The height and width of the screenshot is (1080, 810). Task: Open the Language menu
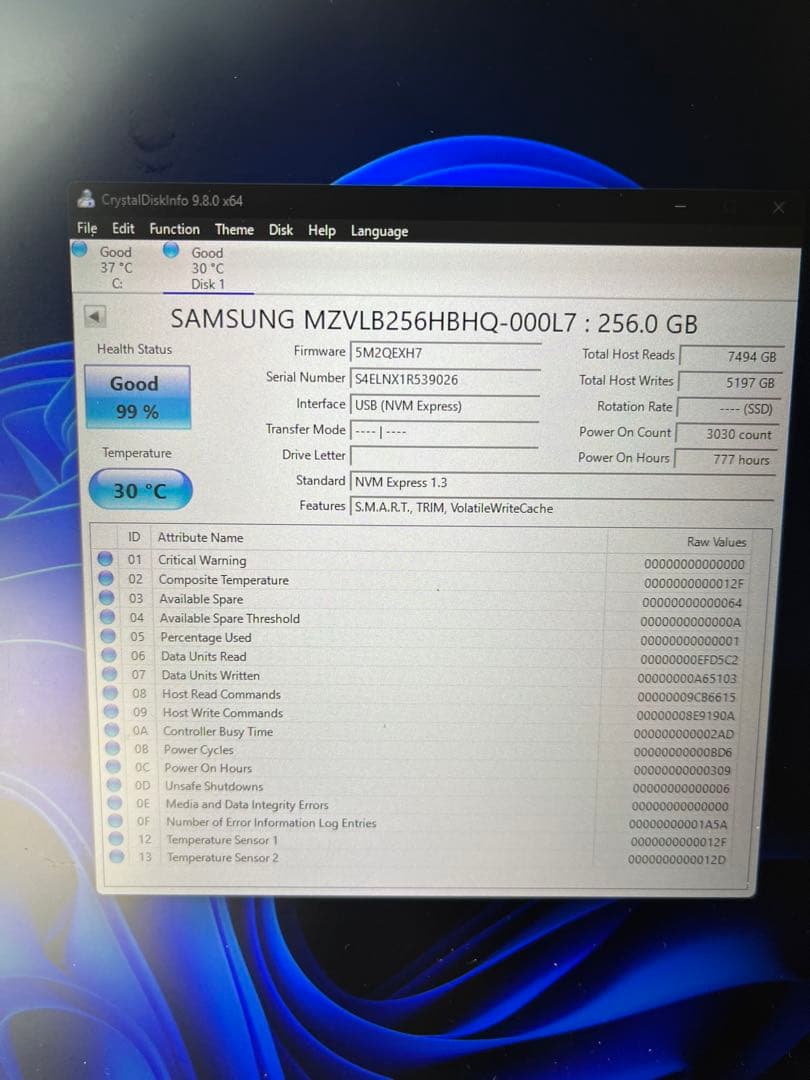(379, 231)
